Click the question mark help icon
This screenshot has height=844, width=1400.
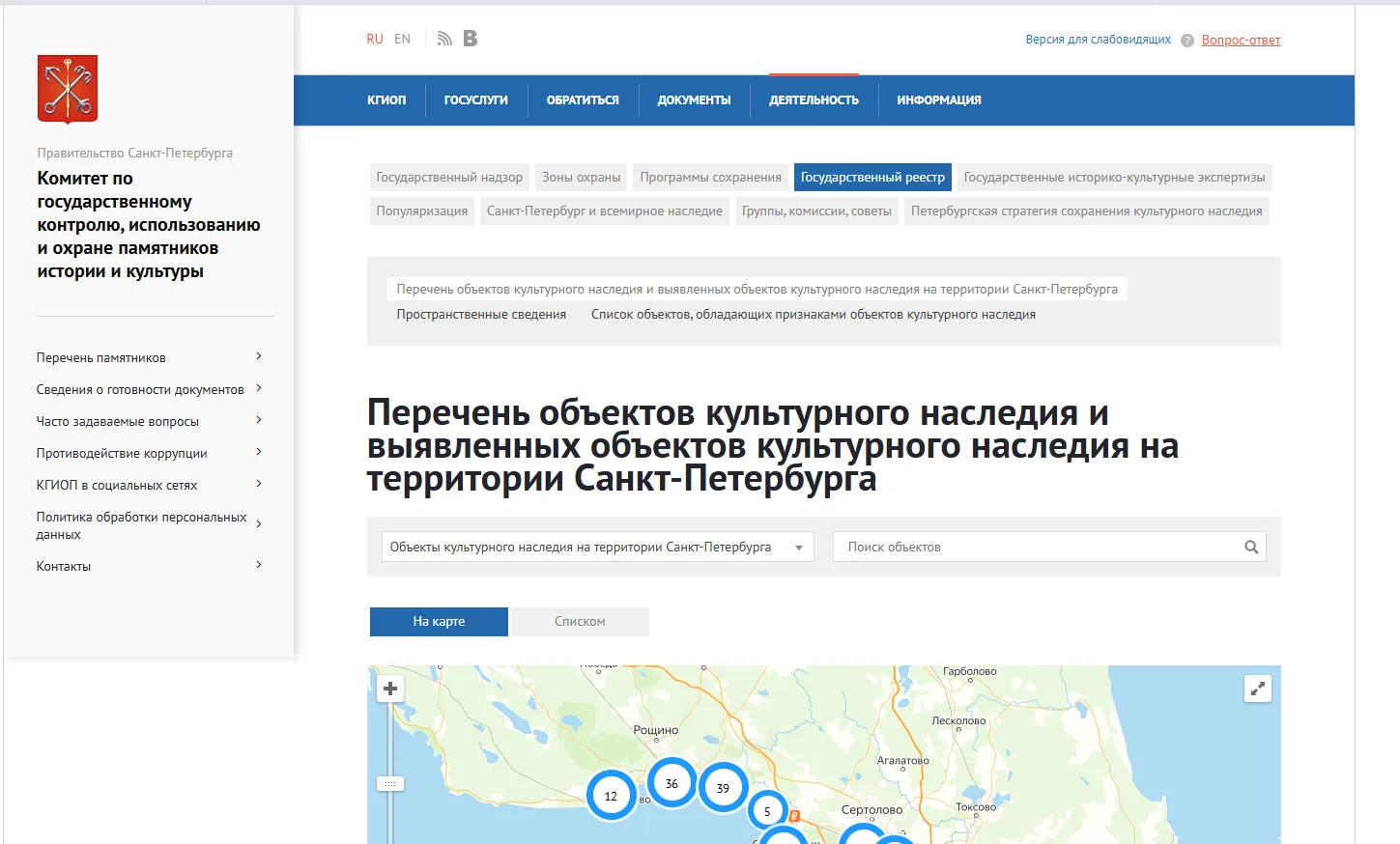(1187, 41)
